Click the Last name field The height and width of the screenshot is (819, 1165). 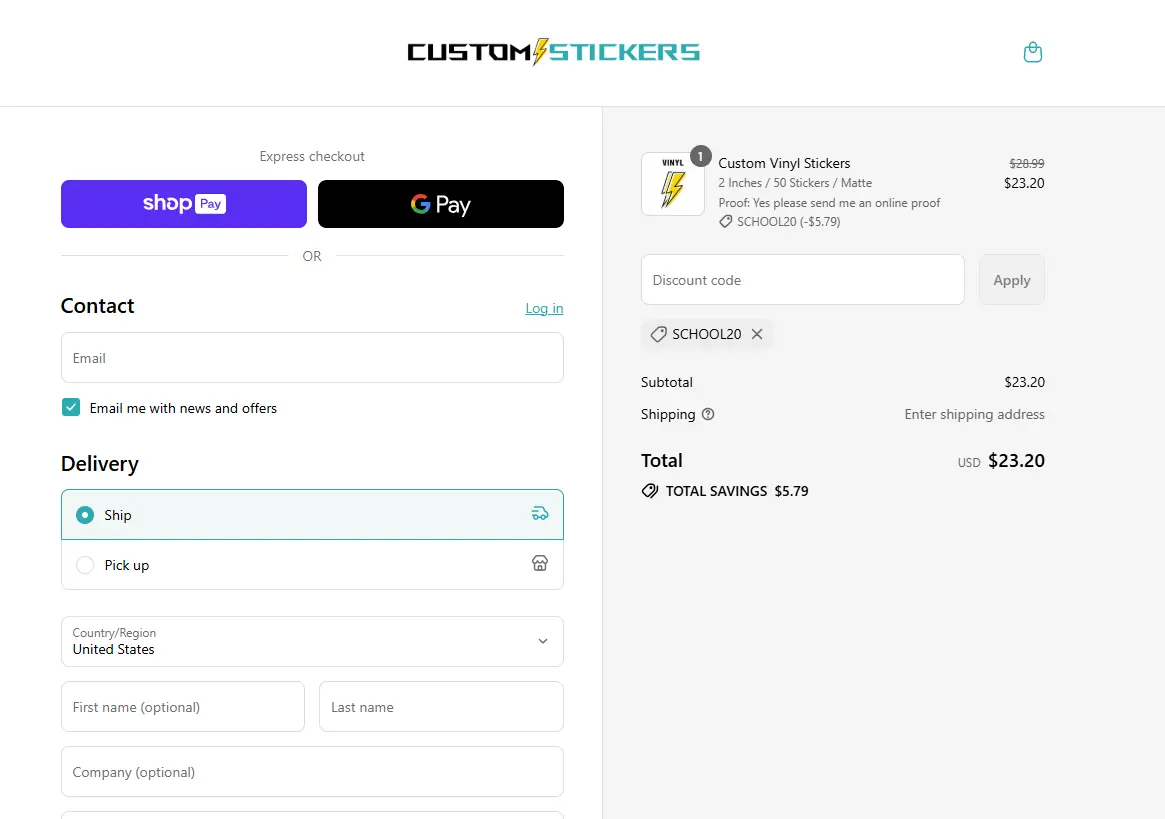coord(441,707)
